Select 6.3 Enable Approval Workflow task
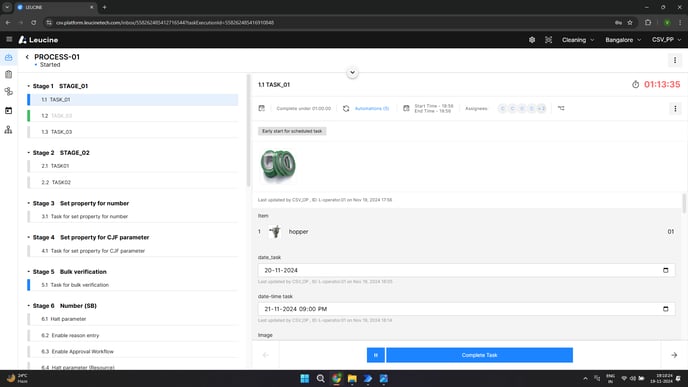The height and width of the screenshot is (387, 688). pos(133,351)
